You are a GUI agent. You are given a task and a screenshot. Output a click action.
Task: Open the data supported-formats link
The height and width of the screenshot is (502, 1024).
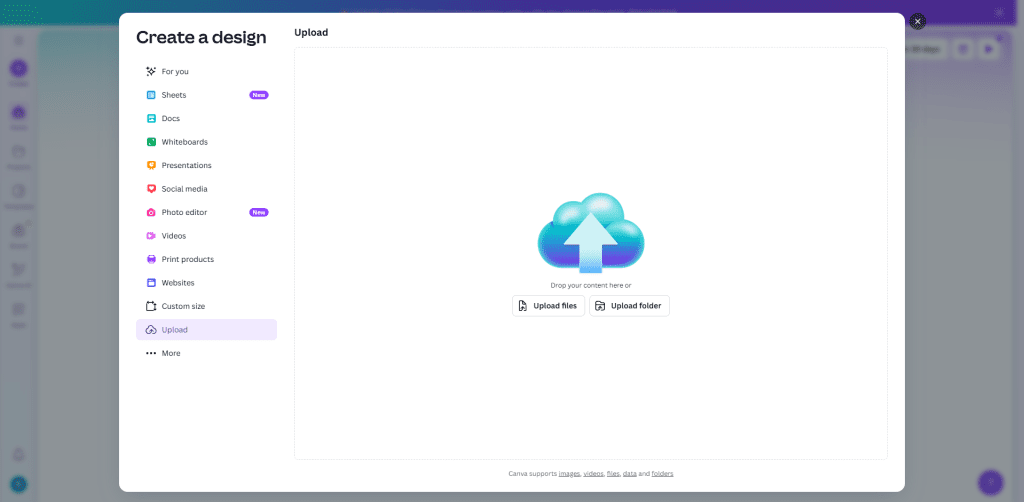click(630, 473)
